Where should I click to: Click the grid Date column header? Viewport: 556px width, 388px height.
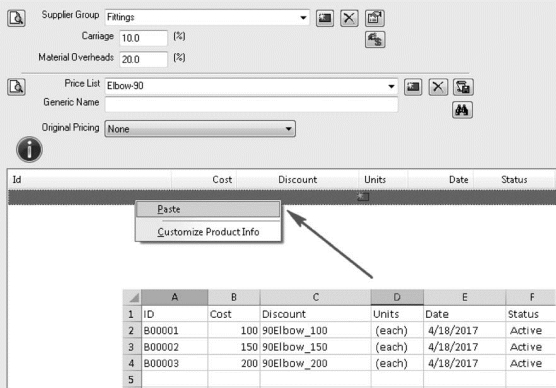(x=440, y=179)
